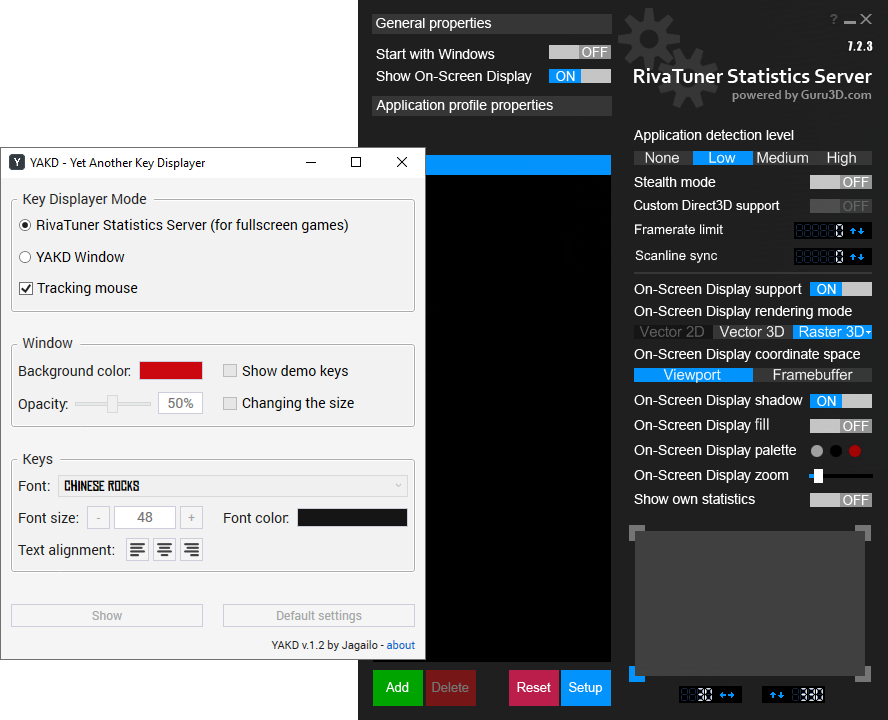This screenshot has width=888, height=720.
Task: Select Vector 2D rendering mode
Action: click(672, 332)
